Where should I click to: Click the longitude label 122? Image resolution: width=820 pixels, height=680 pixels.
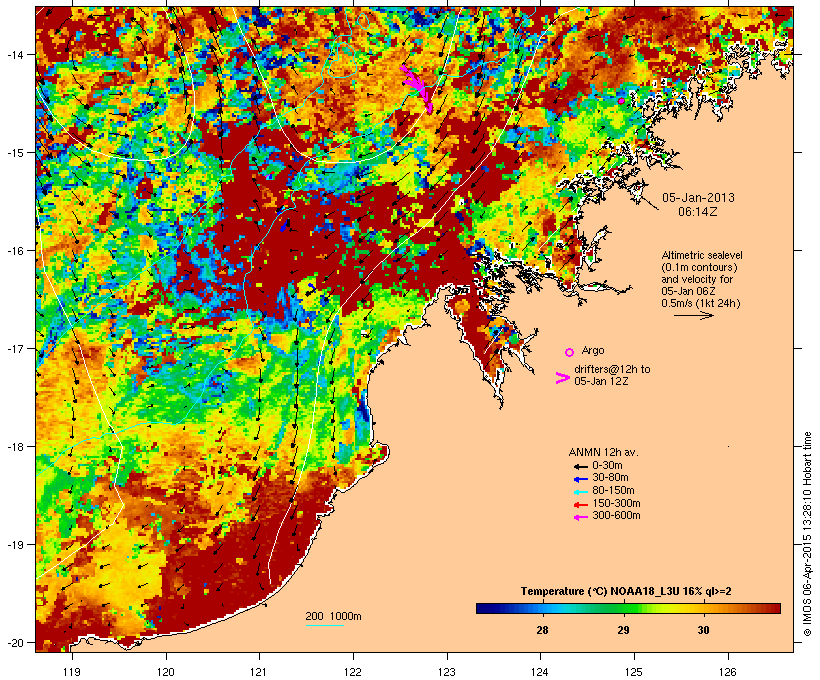(x=353, y=672)
